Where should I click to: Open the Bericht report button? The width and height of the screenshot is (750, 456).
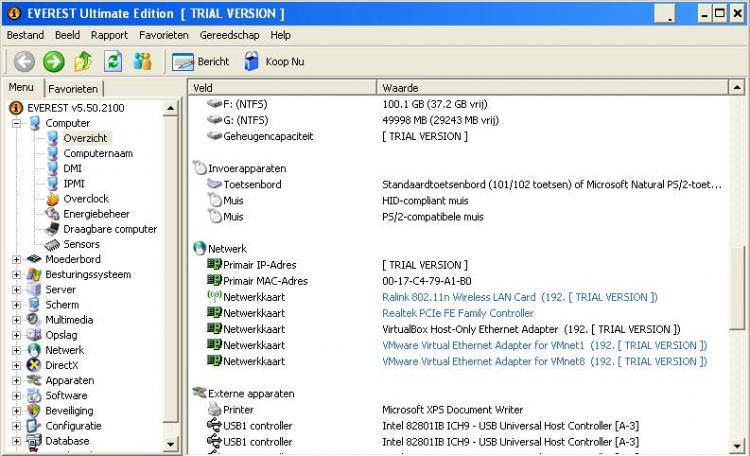coord(200,62)
